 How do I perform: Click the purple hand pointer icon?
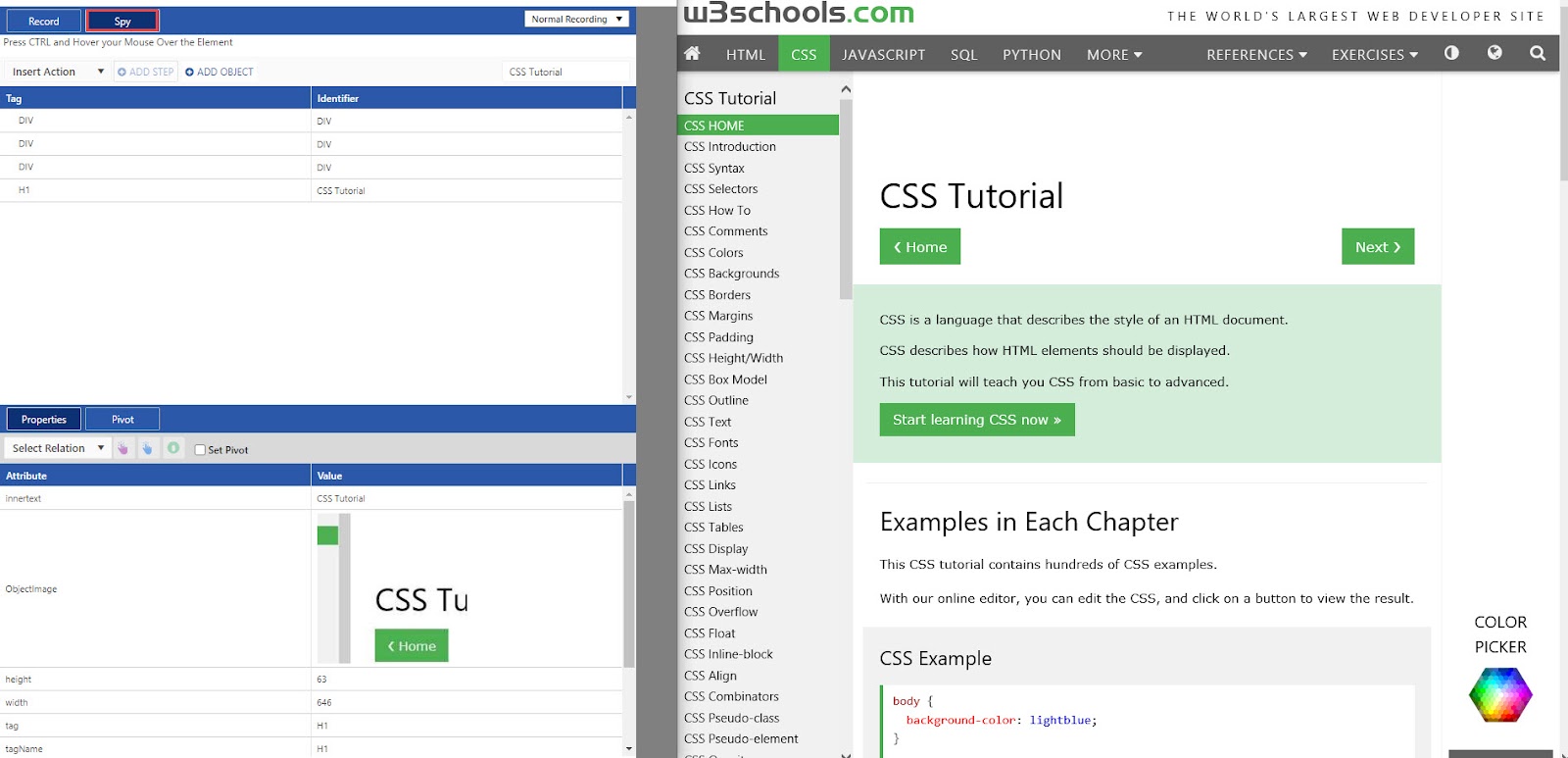(x=123, y=448)
